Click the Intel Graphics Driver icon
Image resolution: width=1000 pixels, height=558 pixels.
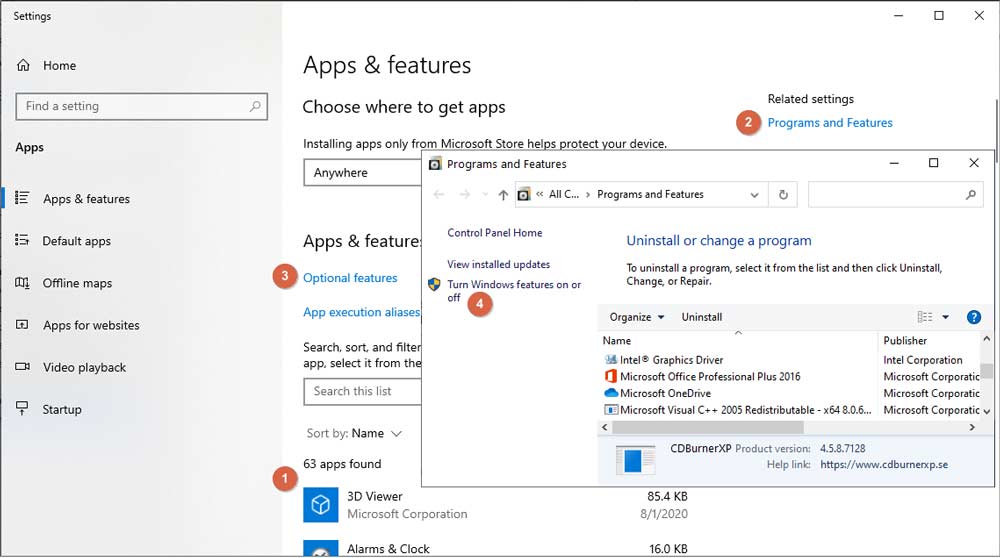[x=611, y=360]
